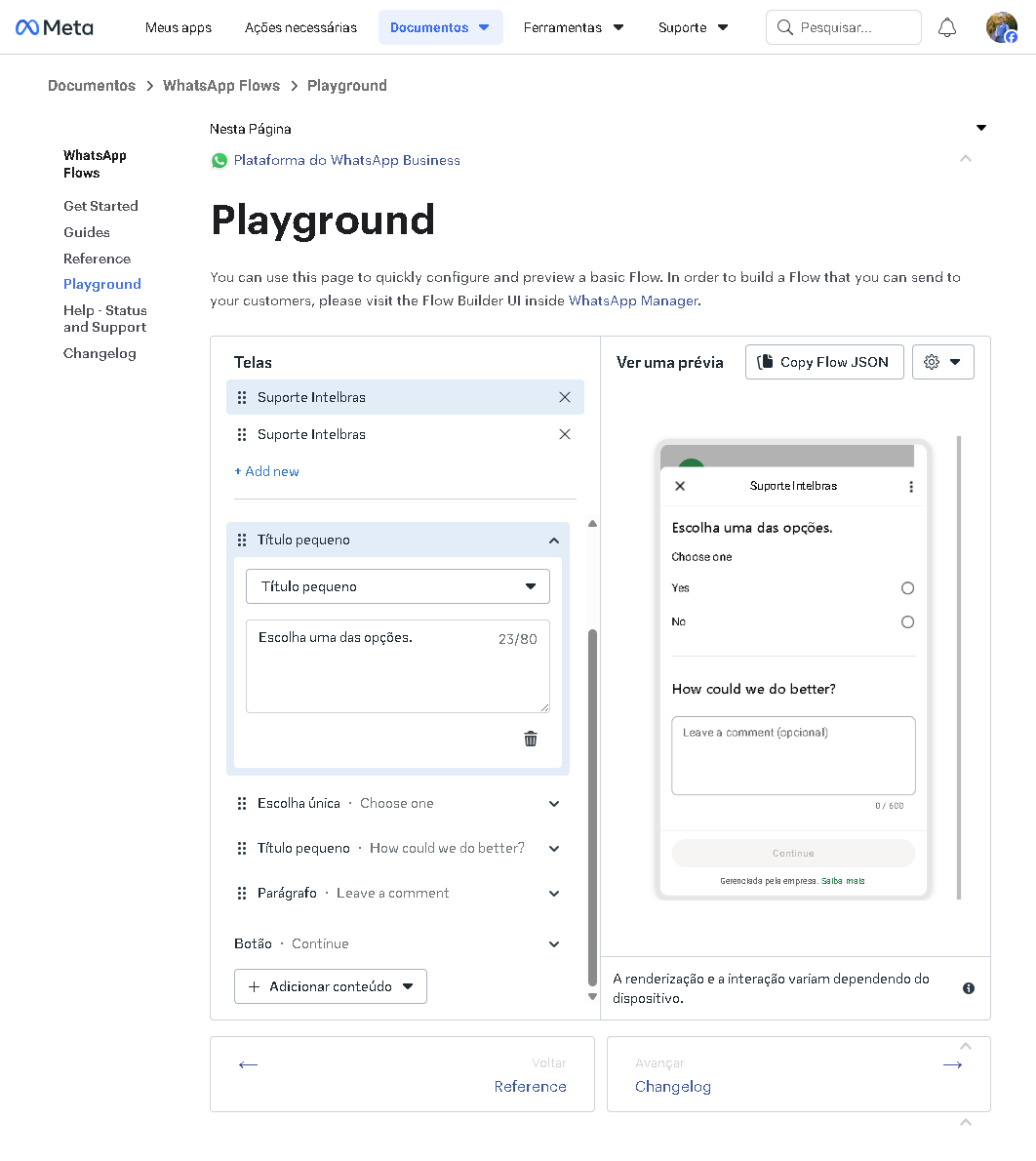Click the plus icon in Adicionar conteúdo
Screen dimensions: 1036x1161
pos(254,987)
